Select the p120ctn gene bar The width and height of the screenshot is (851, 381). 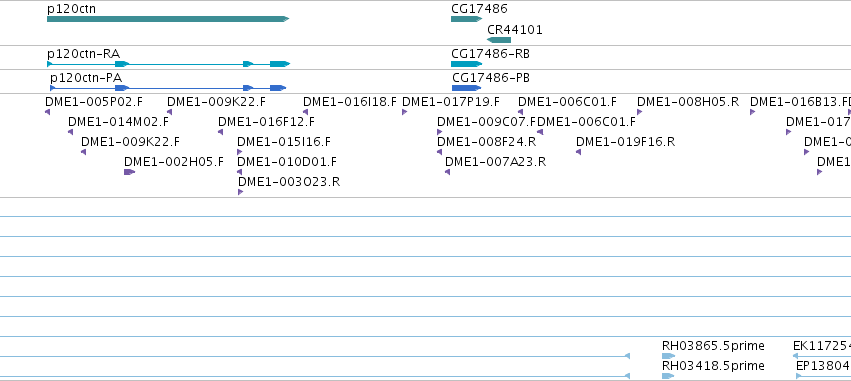click(x=168, y=19)
